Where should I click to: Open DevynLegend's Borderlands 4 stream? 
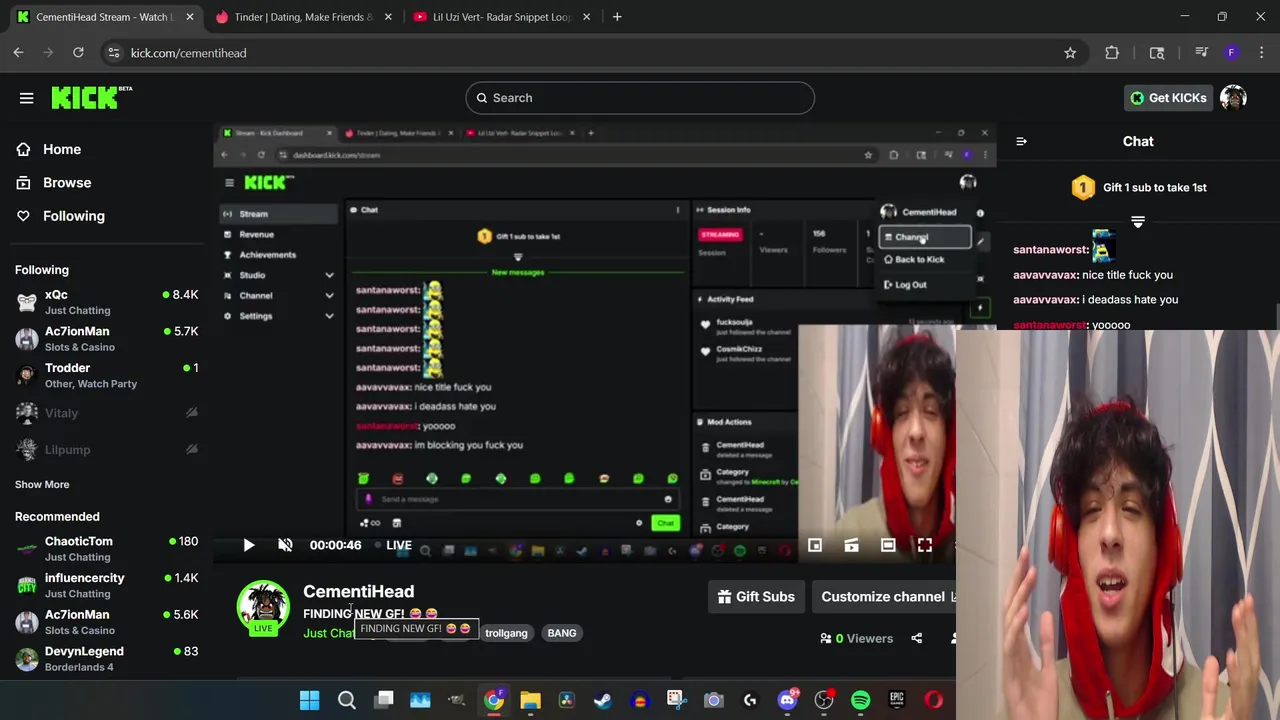point(107,658)
